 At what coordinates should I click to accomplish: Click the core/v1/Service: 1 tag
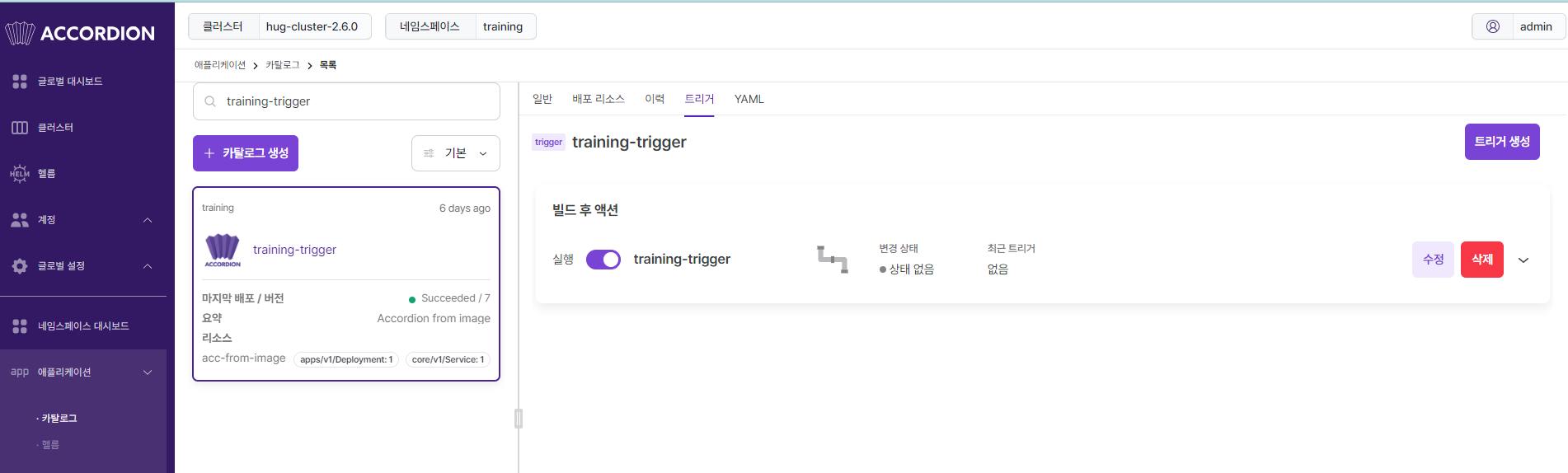point(448,359)
